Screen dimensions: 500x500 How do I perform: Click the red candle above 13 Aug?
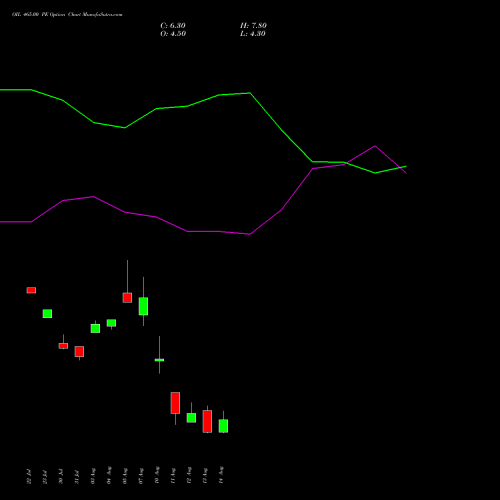tap(207, 422)
